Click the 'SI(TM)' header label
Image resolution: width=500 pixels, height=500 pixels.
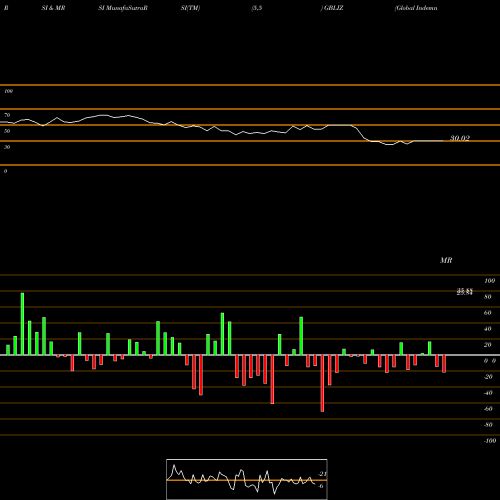(190, 8)
